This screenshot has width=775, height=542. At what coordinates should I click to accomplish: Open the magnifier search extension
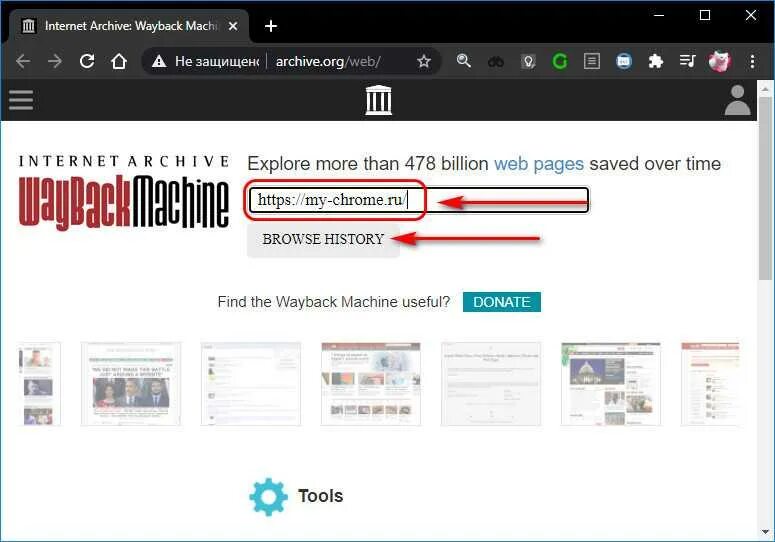464,61
